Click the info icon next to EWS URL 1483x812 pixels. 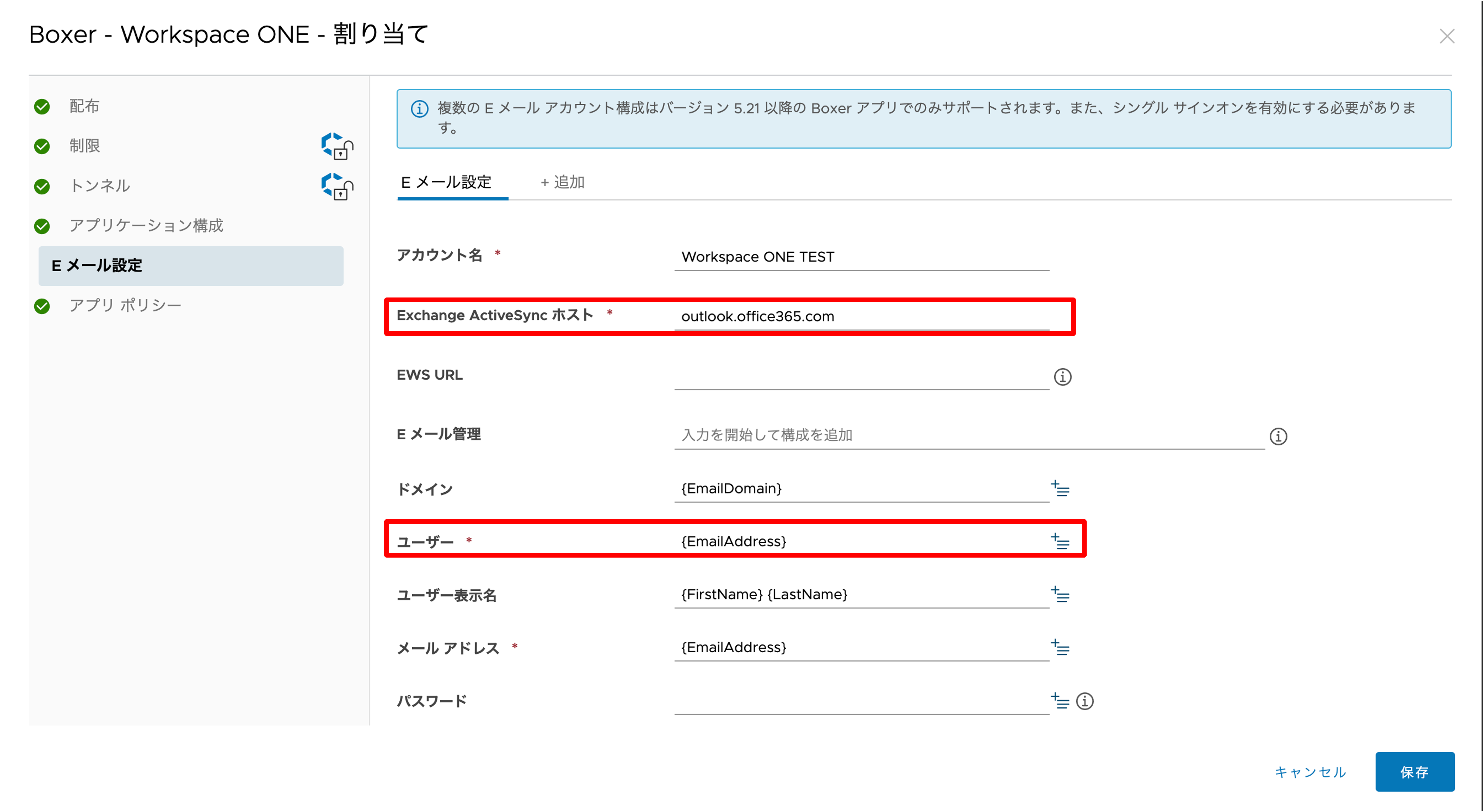(1063, 377)
